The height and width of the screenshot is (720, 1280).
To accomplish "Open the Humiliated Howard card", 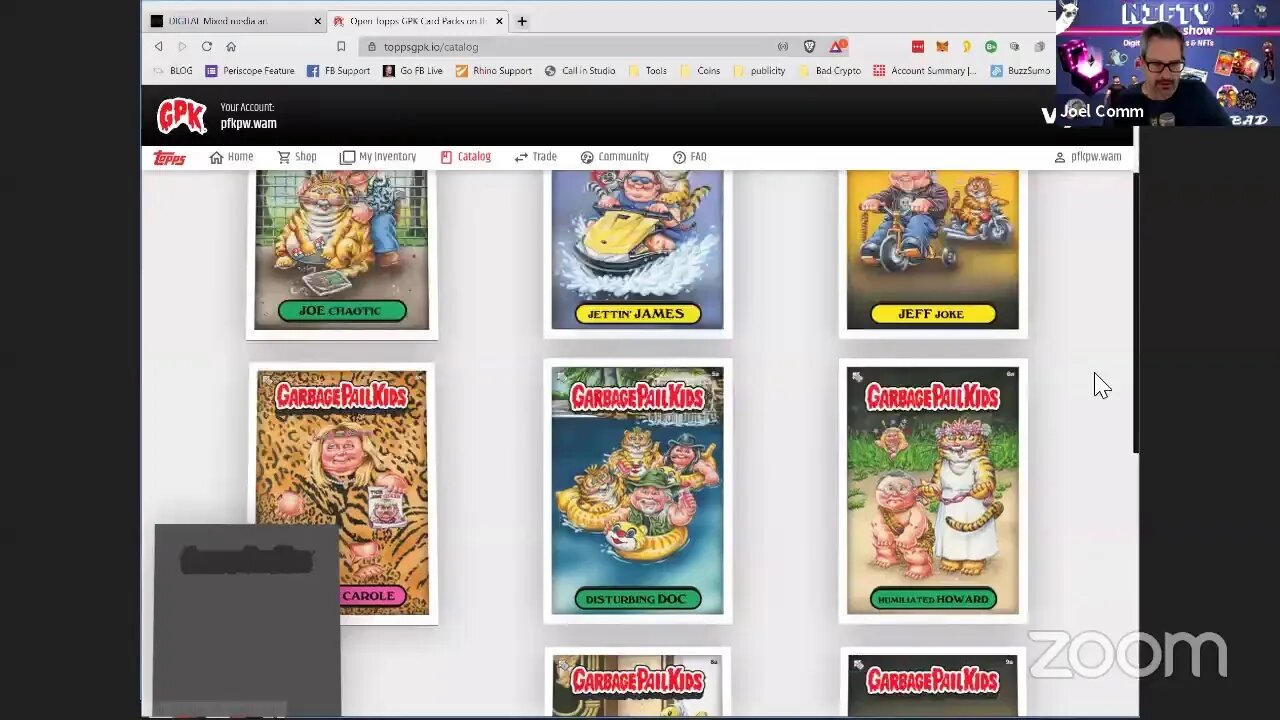I will click(x=932, y=491).
